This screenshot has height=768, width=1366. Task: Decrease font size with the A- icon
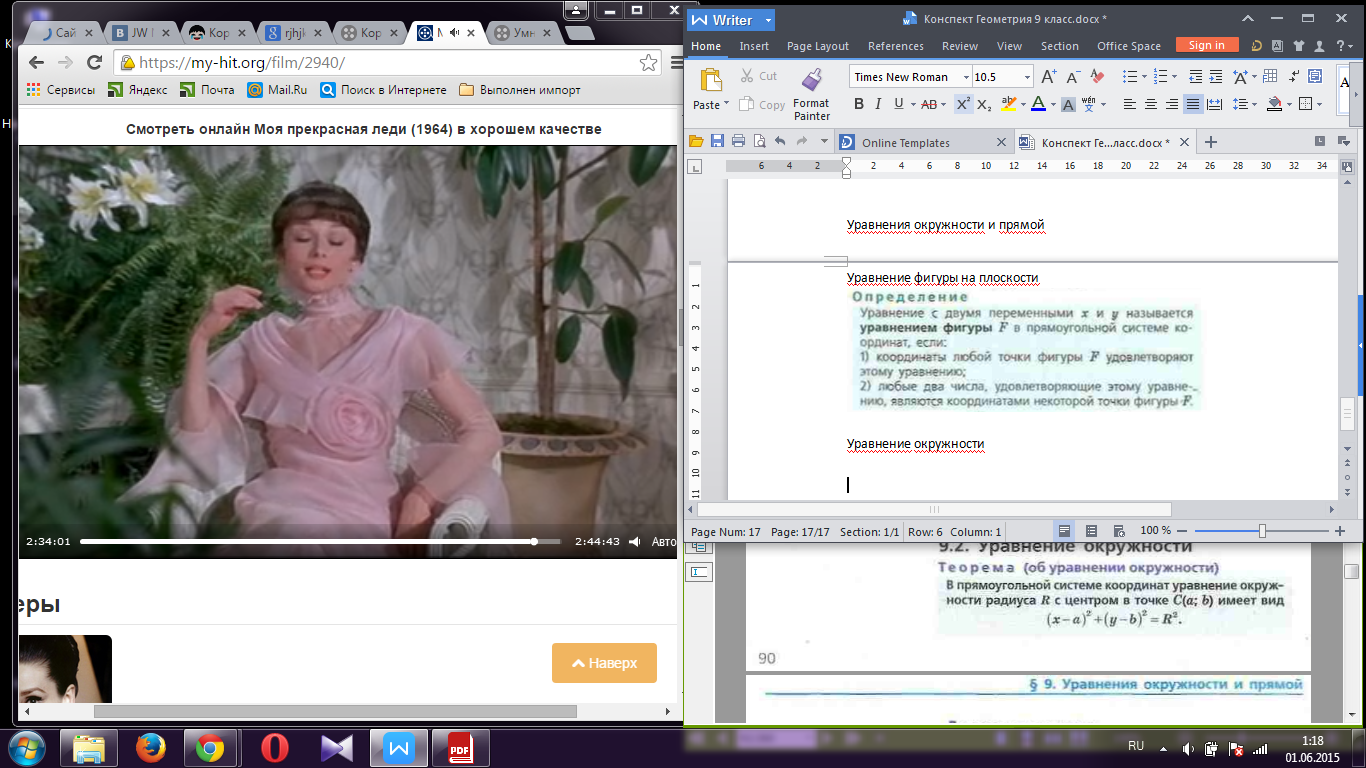(x=1072, y=77)
